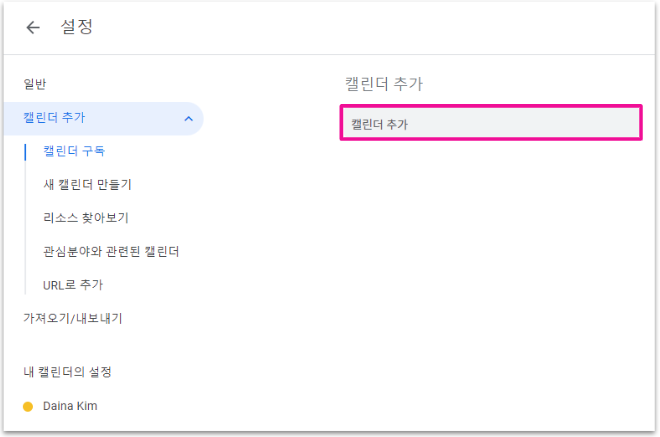Open 가져오기/내보내기 section
This screenshot has height=437, width=660.
73,318
